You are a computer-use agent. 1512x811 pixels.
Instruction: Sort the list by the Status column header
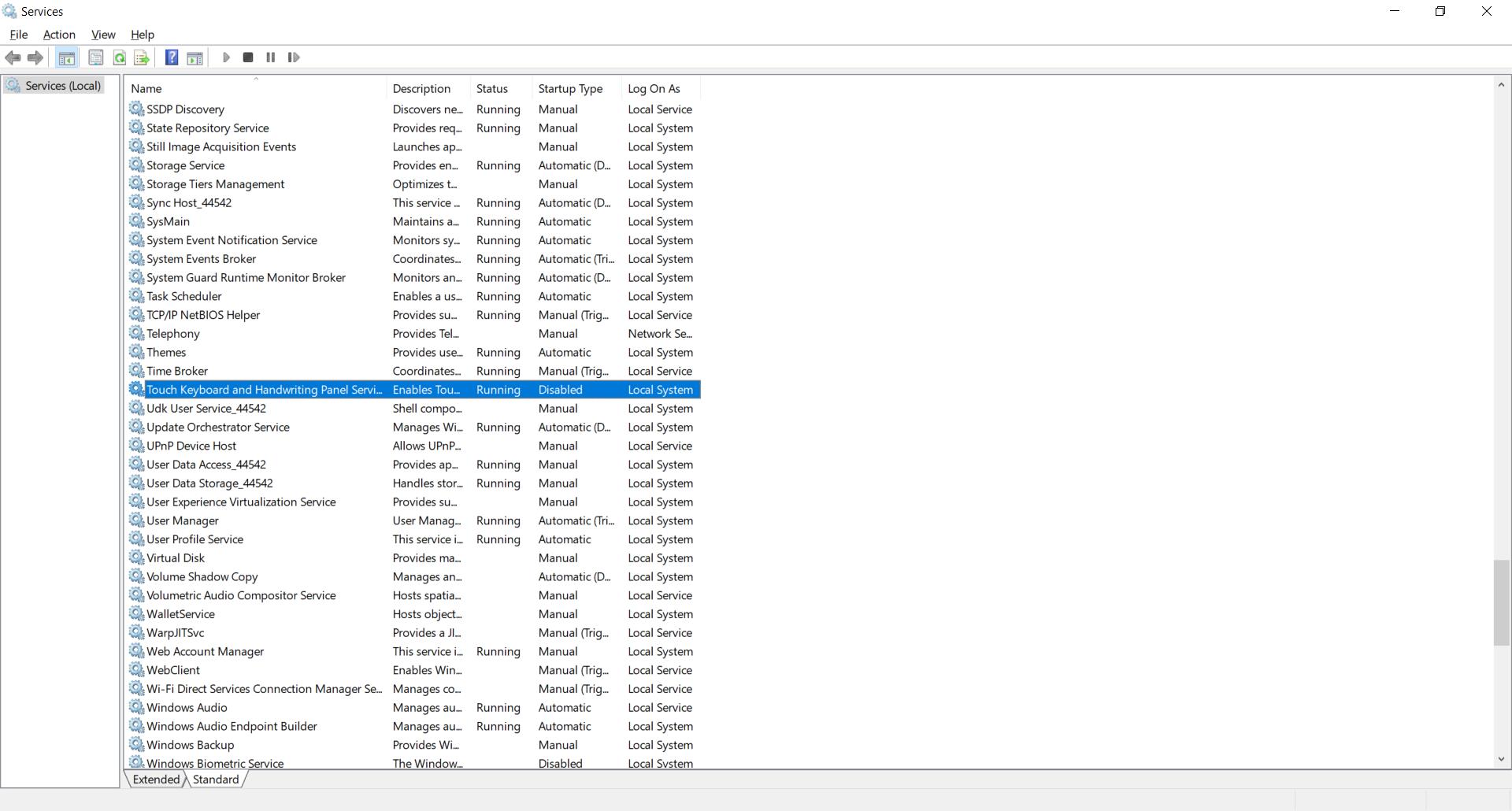(x=492, y=89)
